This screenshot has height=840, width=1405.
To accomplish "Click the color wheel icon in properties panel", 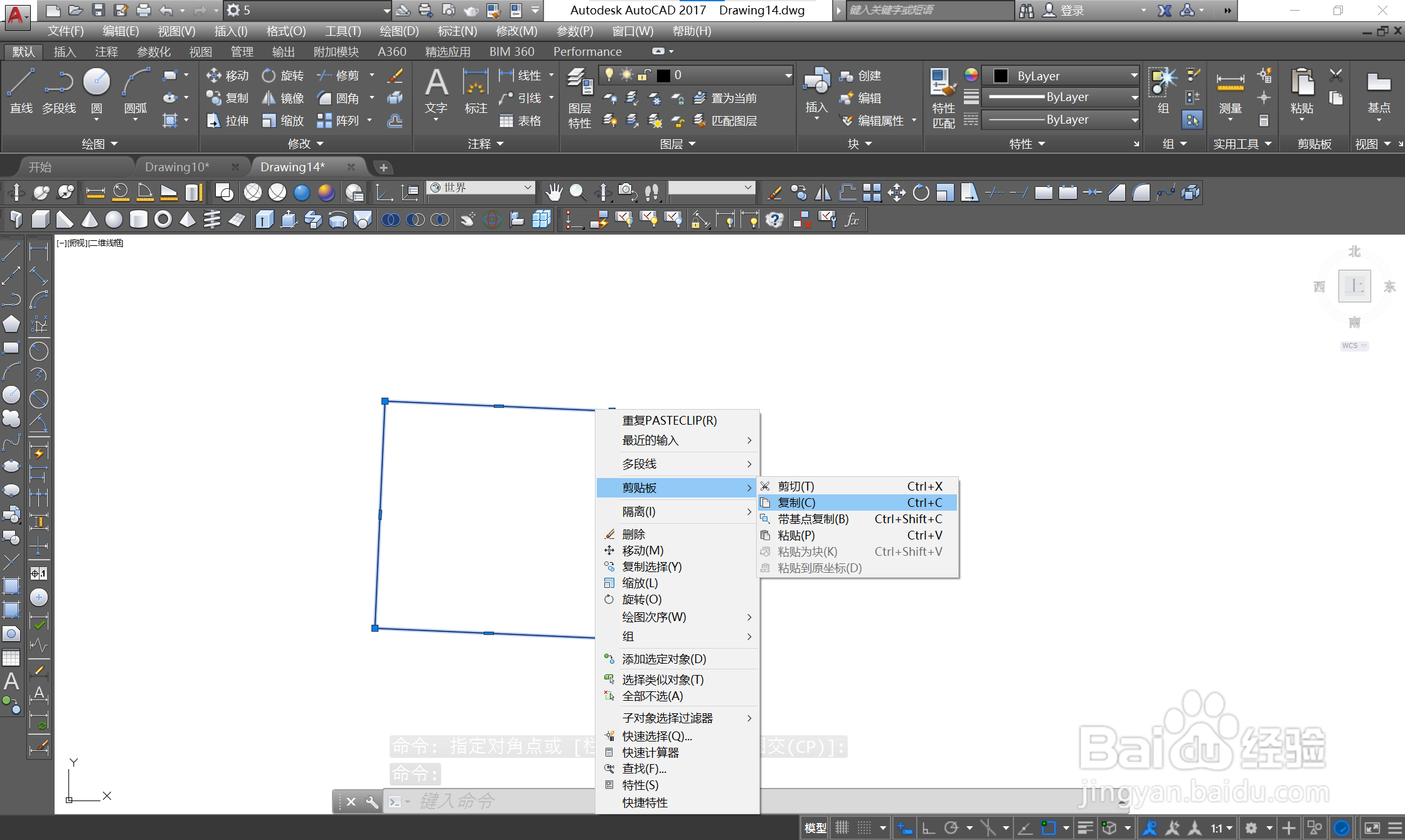I will [x=971, y=75].
